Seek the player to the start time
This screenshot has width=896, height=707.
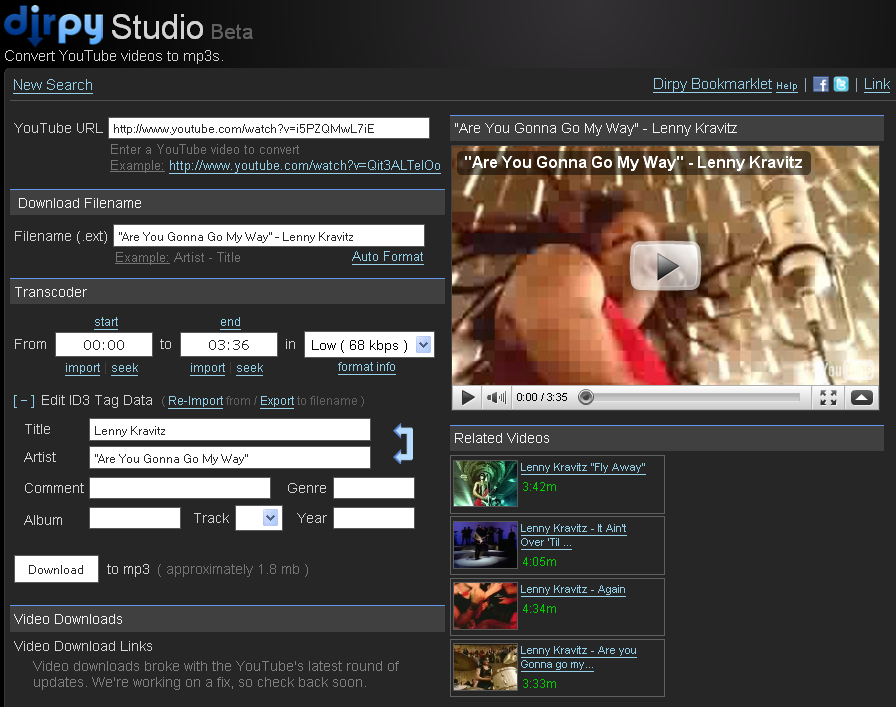tap(125, 368)
